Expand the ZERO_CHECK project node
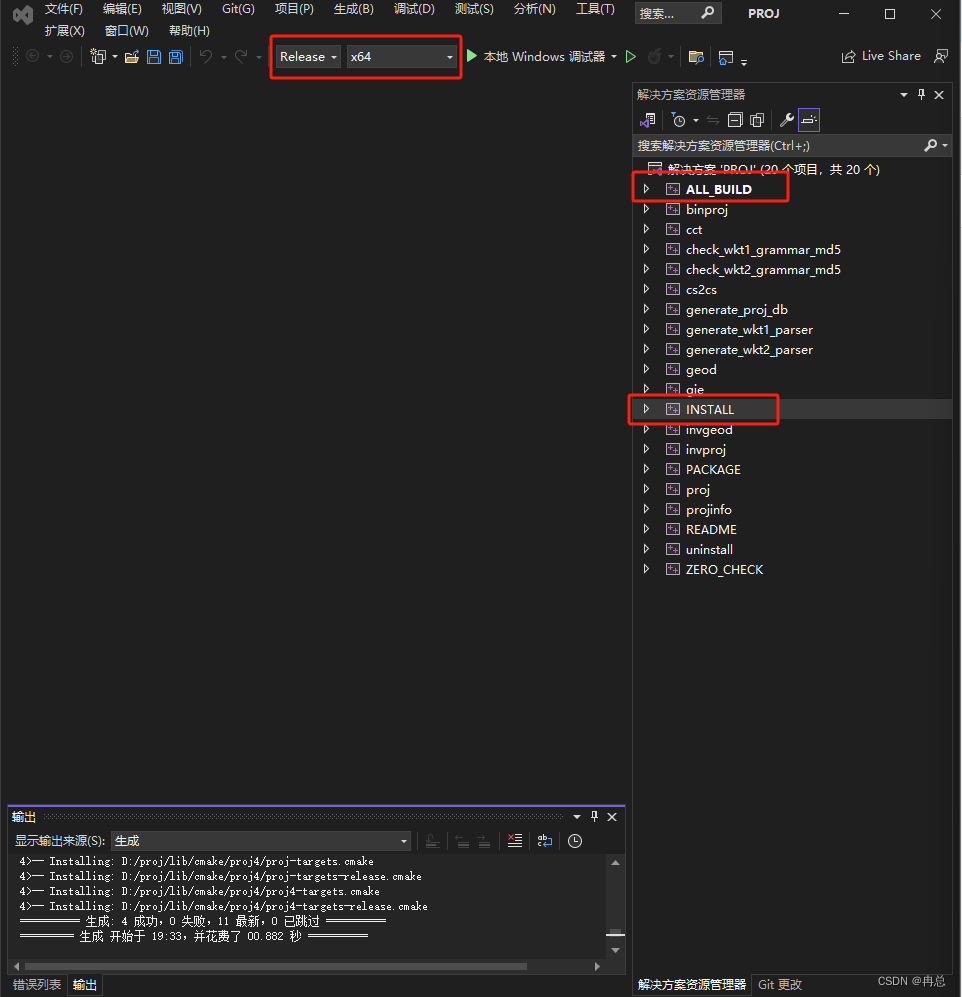Screen dimensions: 962x997 point(647,569)
